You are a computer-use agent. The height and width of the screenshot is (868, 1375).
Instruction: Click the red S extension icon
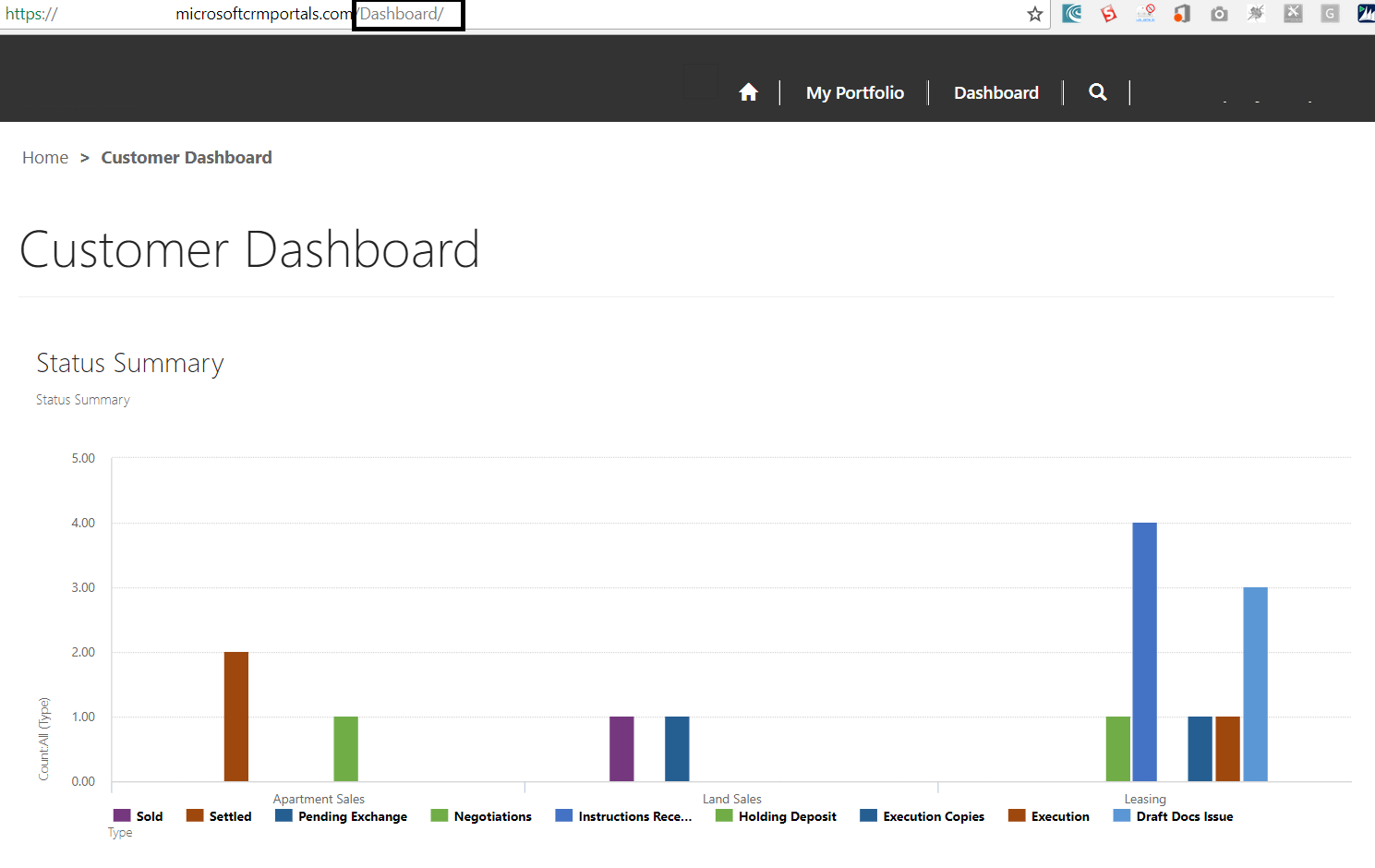(1108, 14)
